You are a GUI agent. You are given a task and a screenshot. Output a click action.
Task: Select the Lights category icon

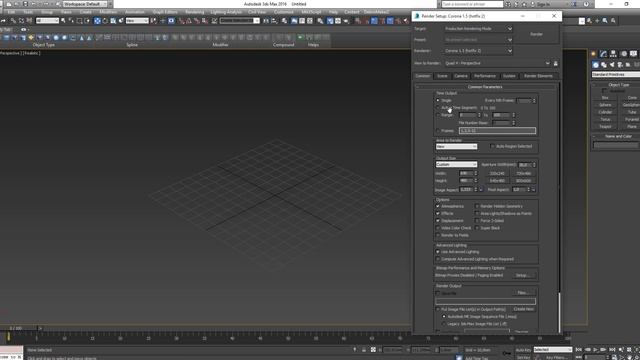[x=612, y=64]
